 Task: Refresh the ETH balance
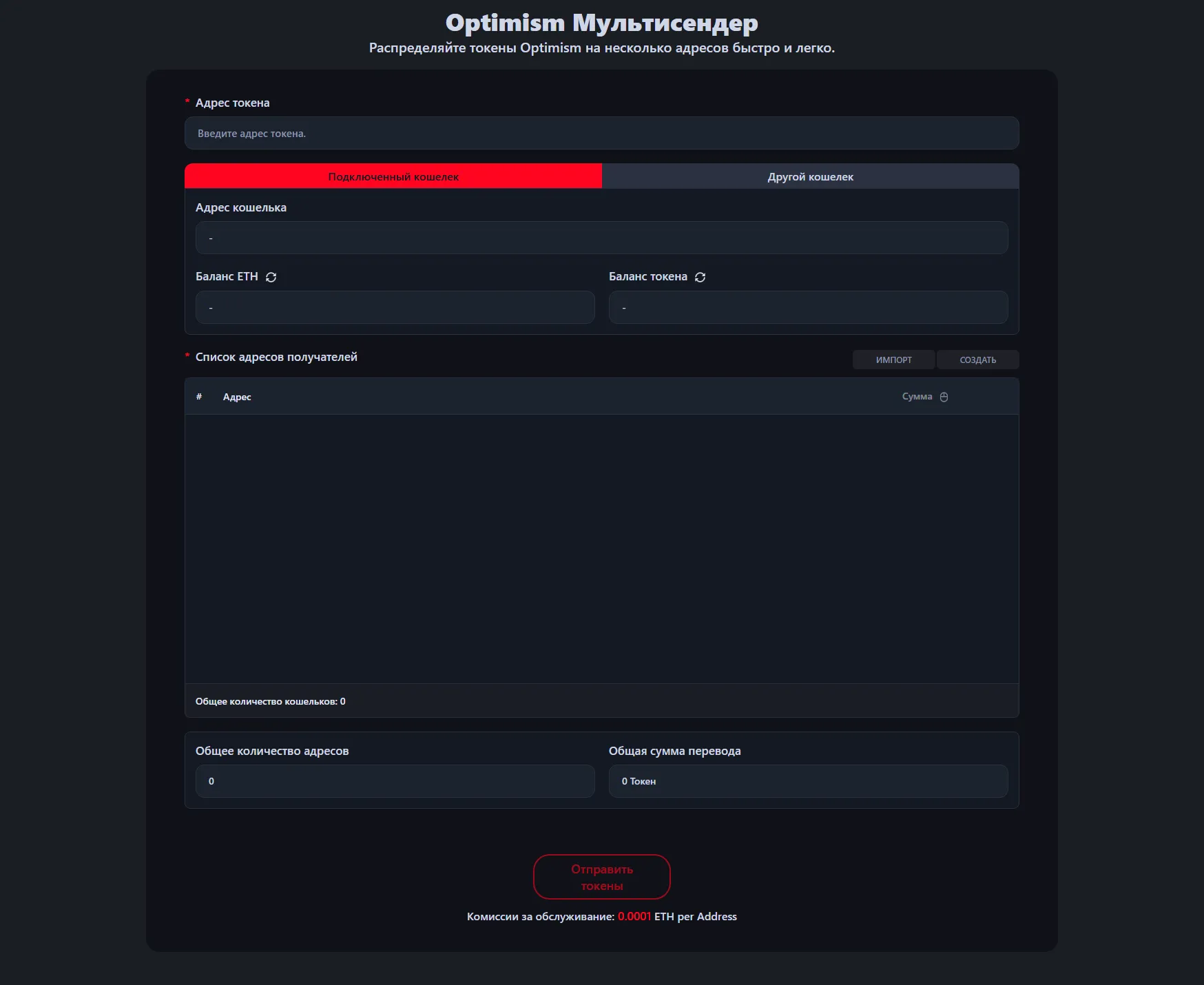click(271, 277)
